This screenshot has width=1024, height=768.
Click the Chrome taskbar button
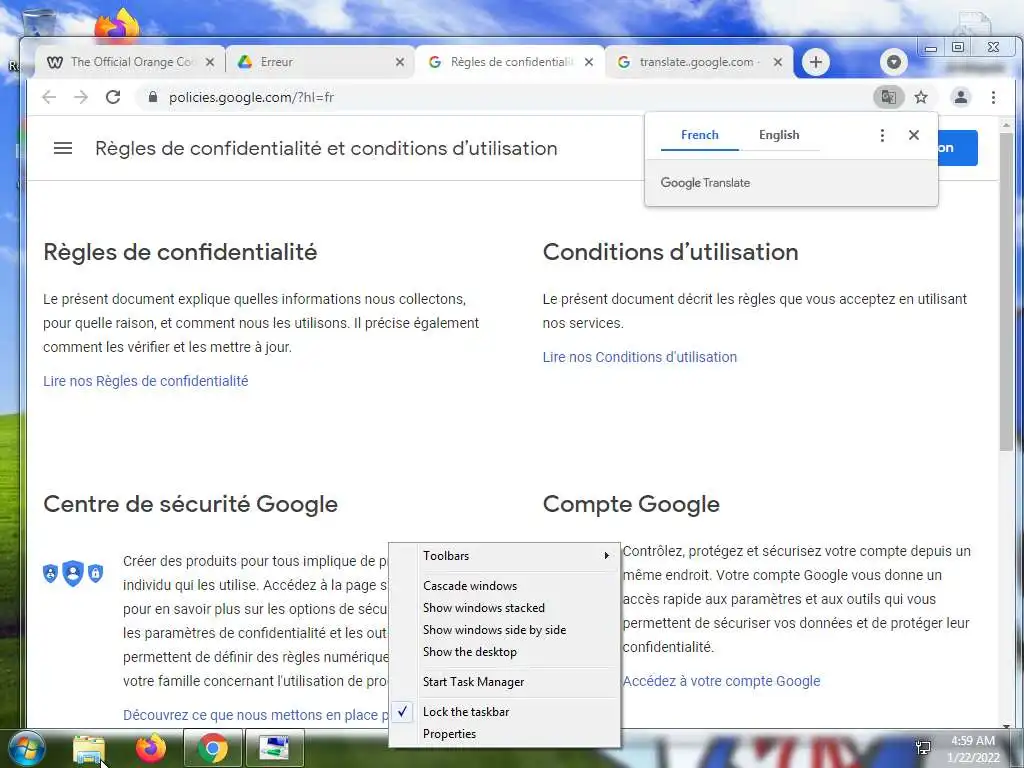tap(213, 748)
